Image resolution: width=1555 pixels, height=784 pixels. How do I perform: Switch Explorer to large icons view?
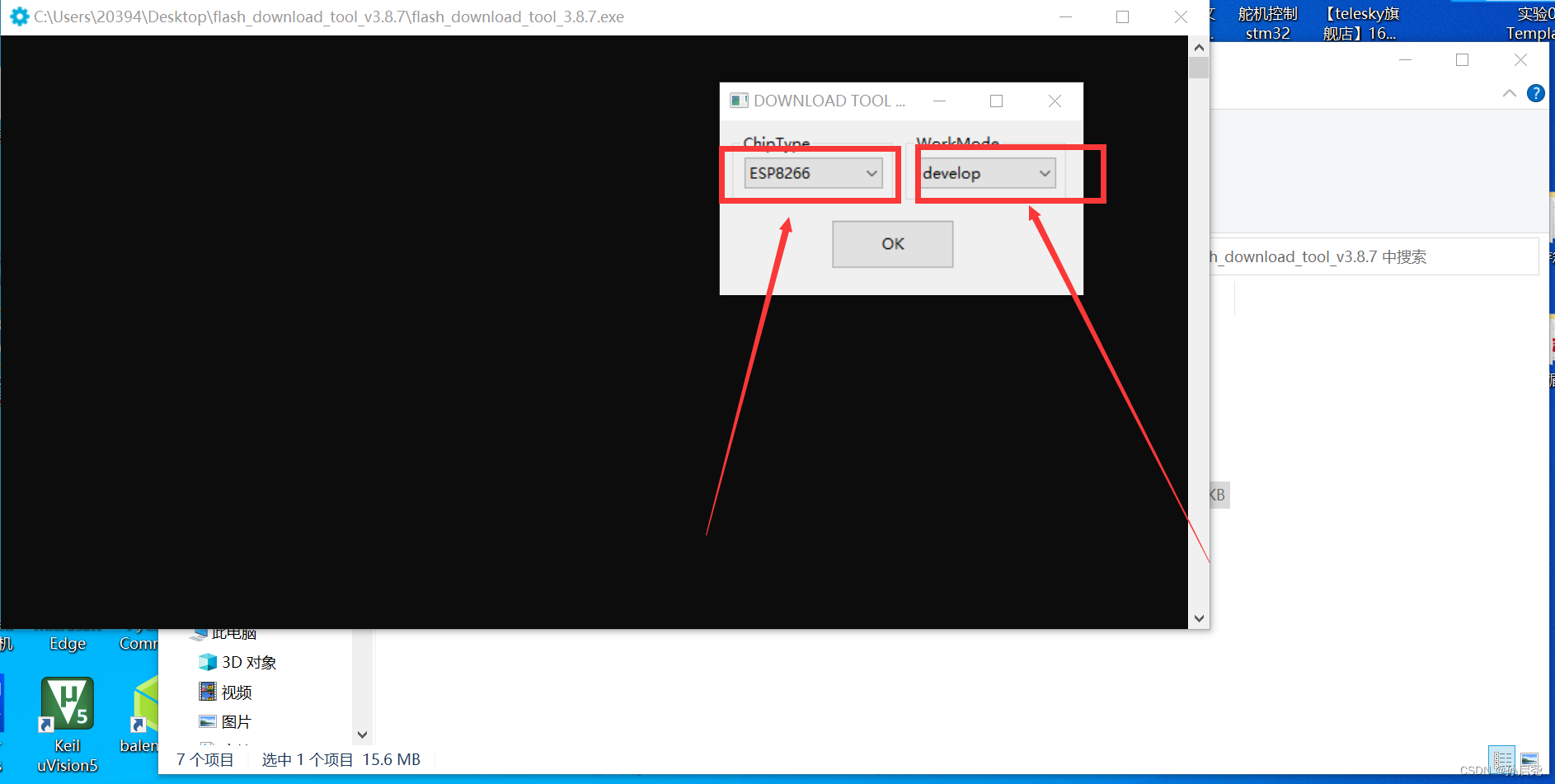1529,758
